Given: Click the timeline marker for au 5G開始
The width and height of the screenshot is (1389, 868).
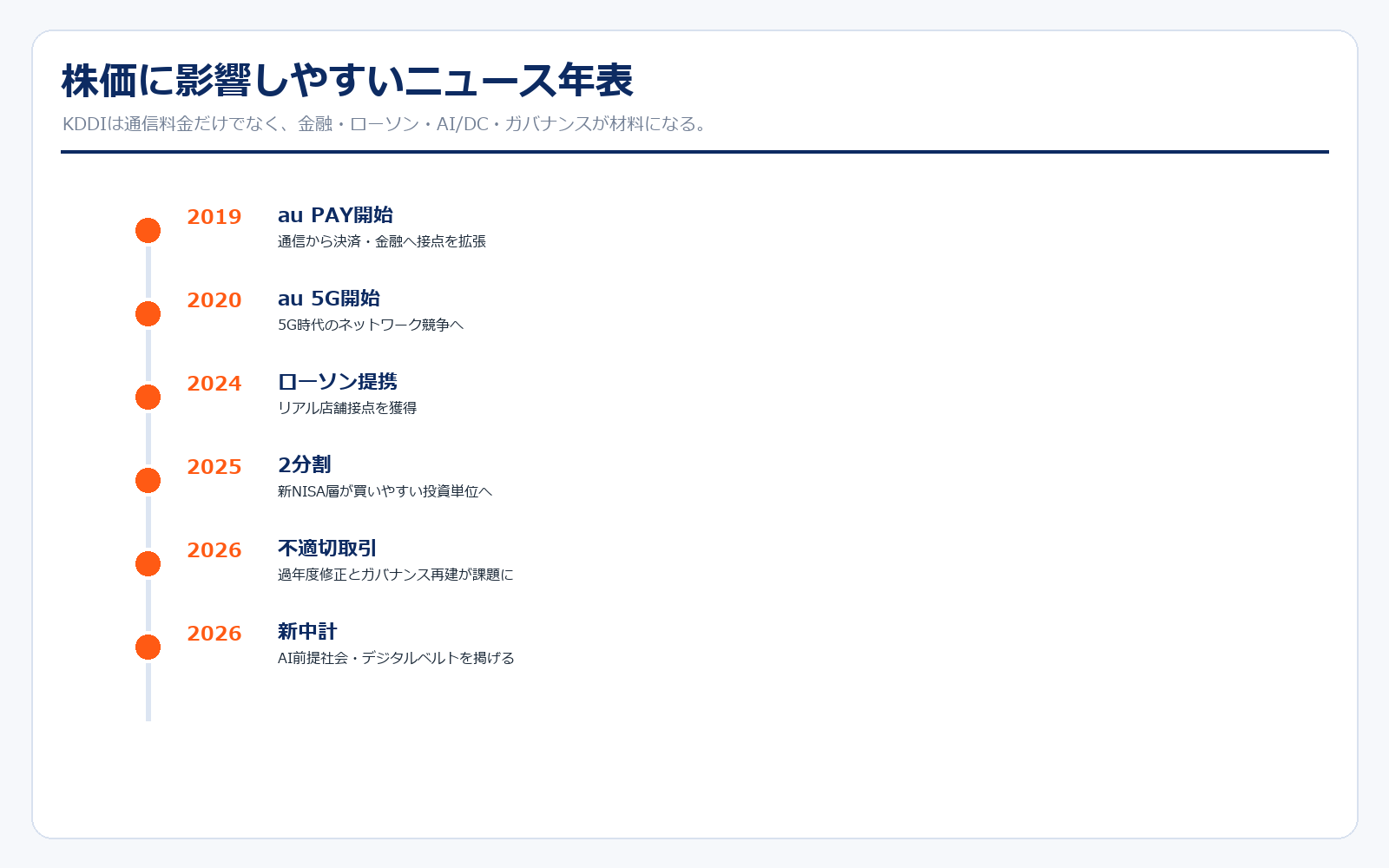Looking at the screenshot, I should click(148, 314).
